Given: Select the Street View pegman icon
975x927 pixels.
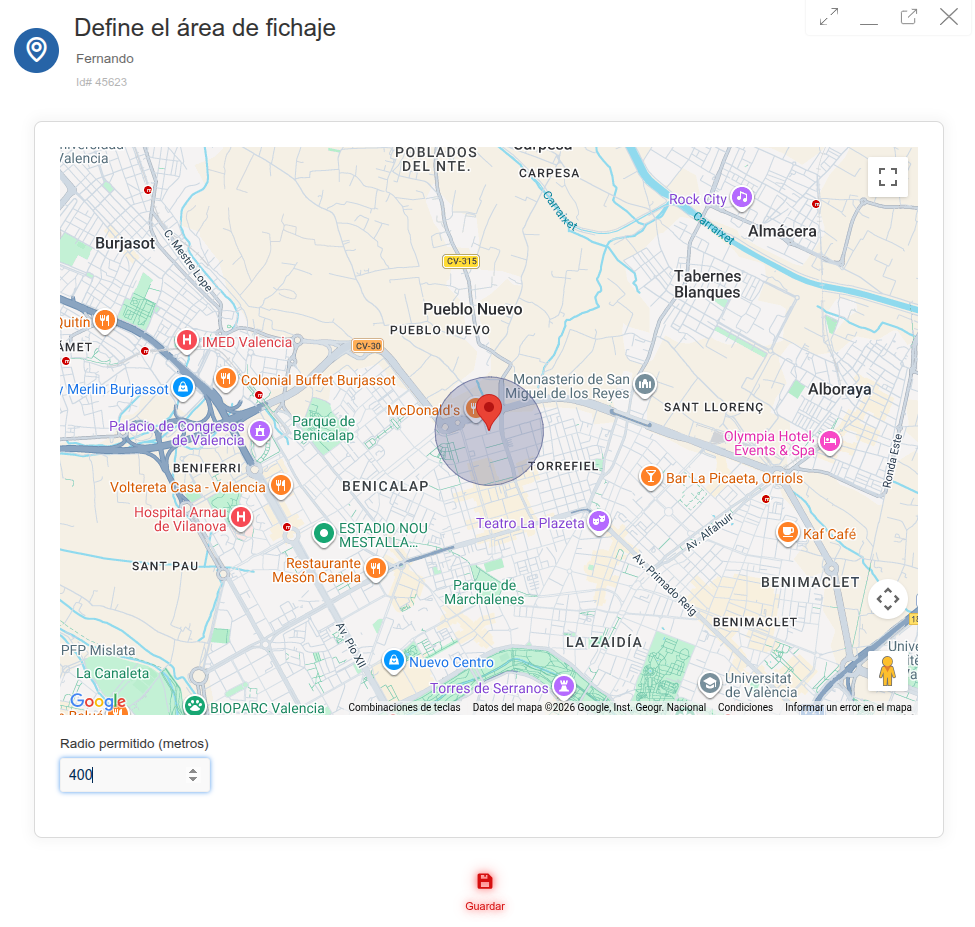Looking at the screenshot, I should pyautogui.click(x=887, y=671).
